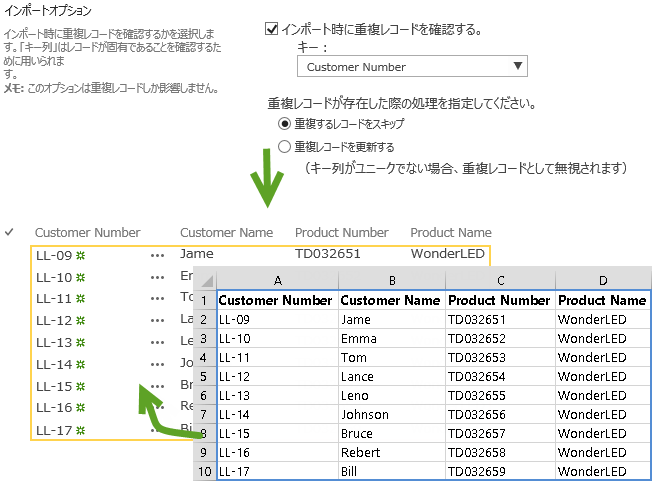Click the new-item star icon beside LL-17

click(80, 430)
